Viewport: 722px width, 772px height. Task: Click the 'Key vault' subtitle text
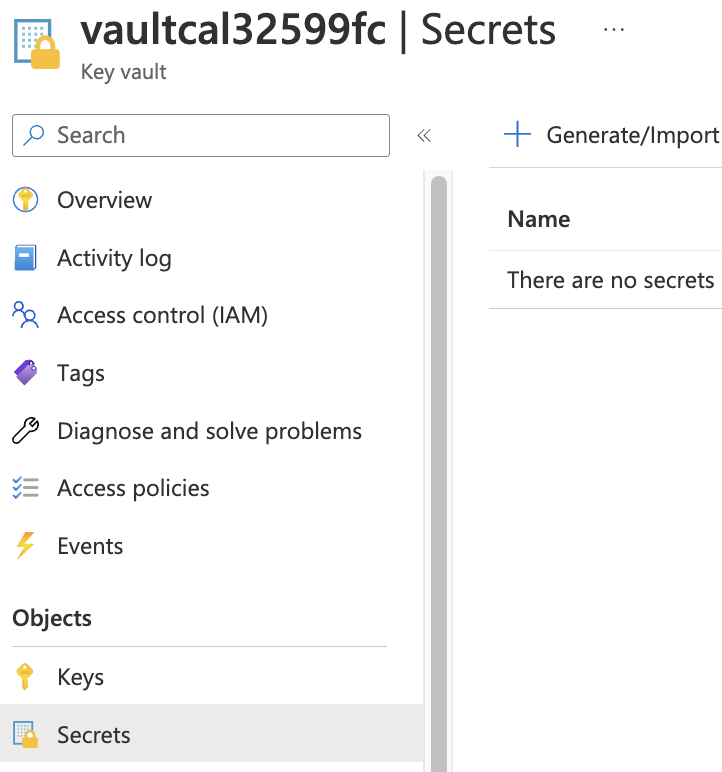(124, 72)
